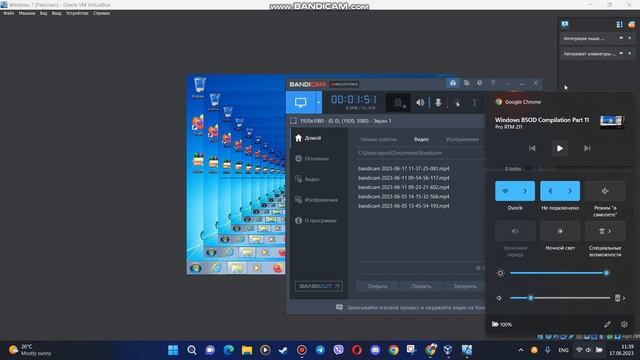Select file bandicam 2023-06-05 13-45-54-193.mp4
Image resolution: width=640 pixels, height=360 pixels.
pos(404,206)
